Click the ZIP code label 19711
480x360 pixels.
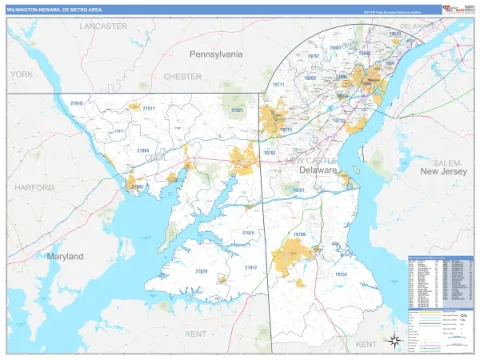(x=278, y=85)
